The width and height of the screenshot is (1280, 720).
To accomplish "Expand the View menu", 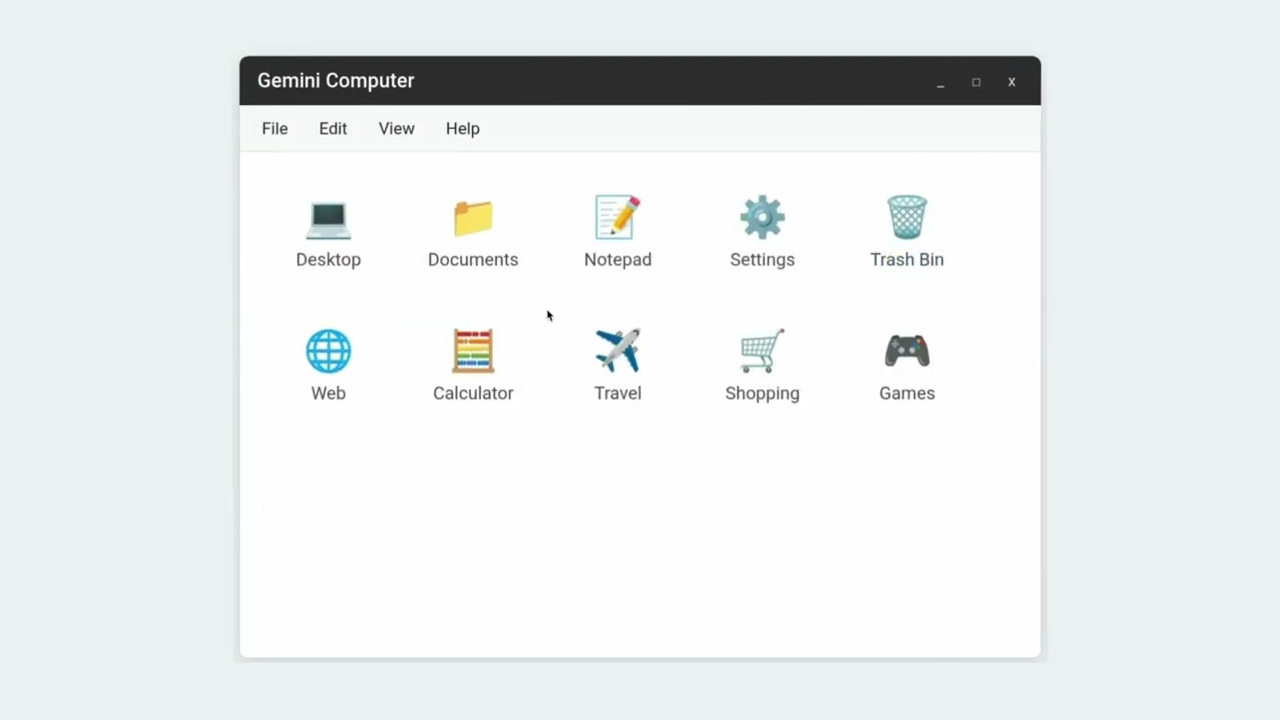I will coord(396,128).
